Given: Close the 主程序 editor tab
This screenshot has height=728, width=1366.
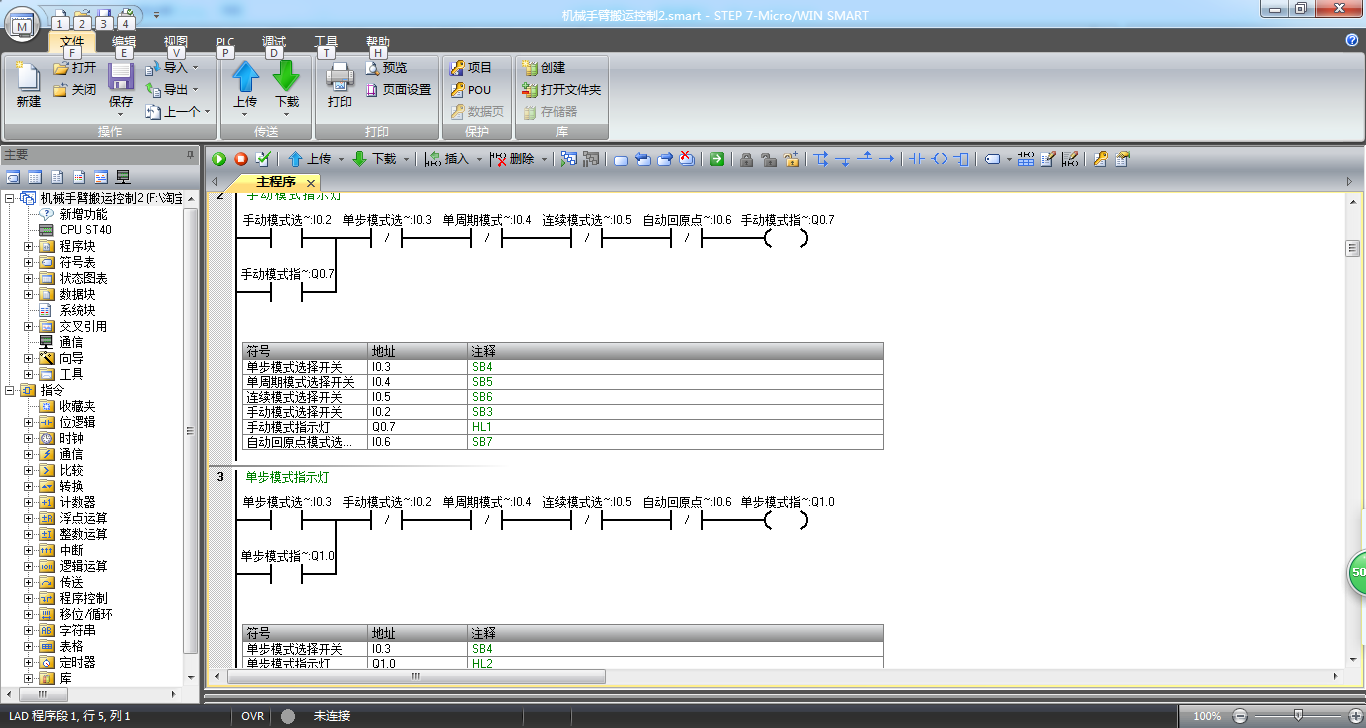Looking at the screenshot, I should pyautogui.click(x=311, y=184).
